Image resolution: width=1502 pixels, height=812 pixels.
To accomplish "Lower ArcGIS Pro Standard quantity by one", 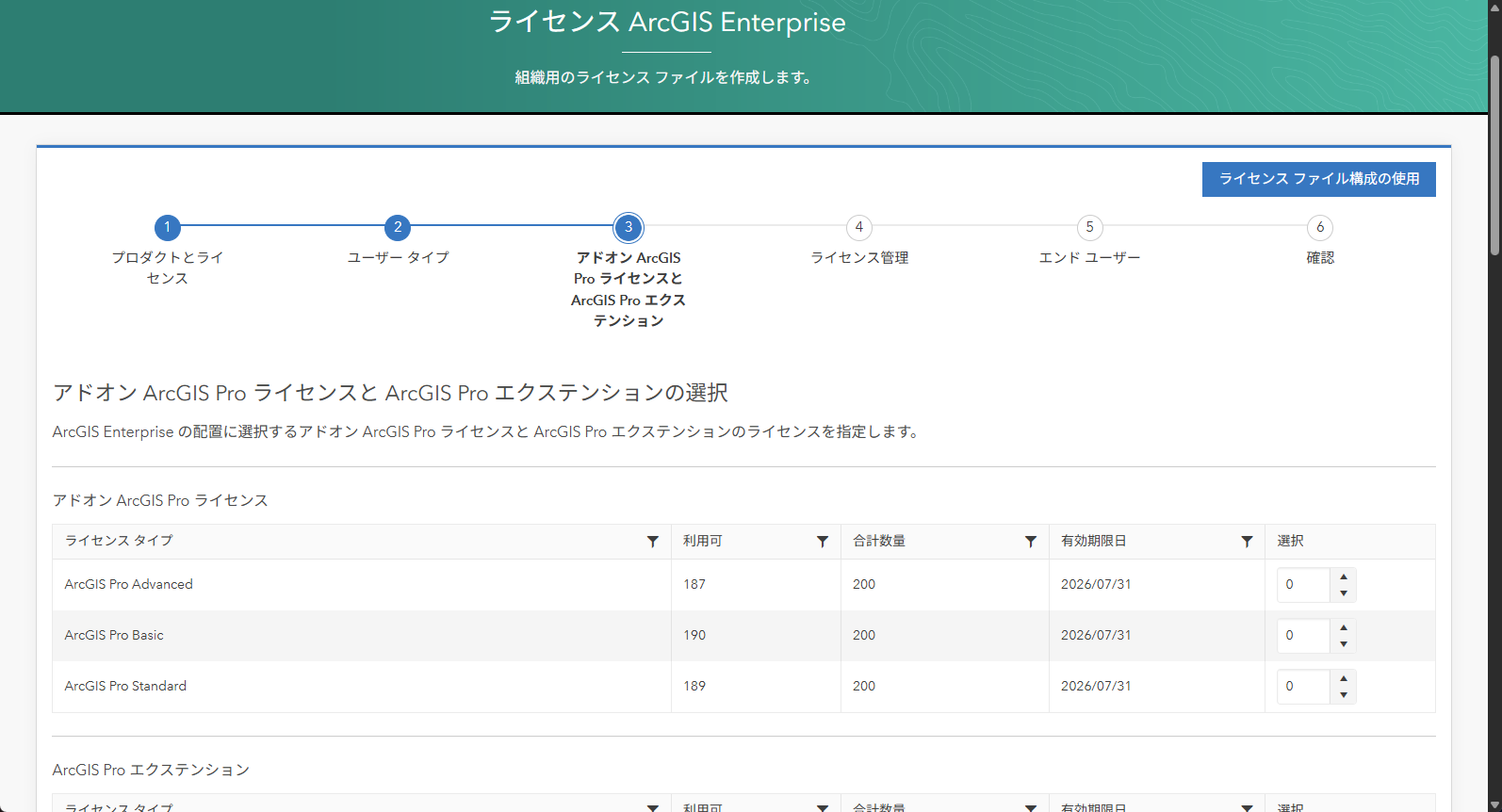I will pyautogui.click(x=1343, y=695).
